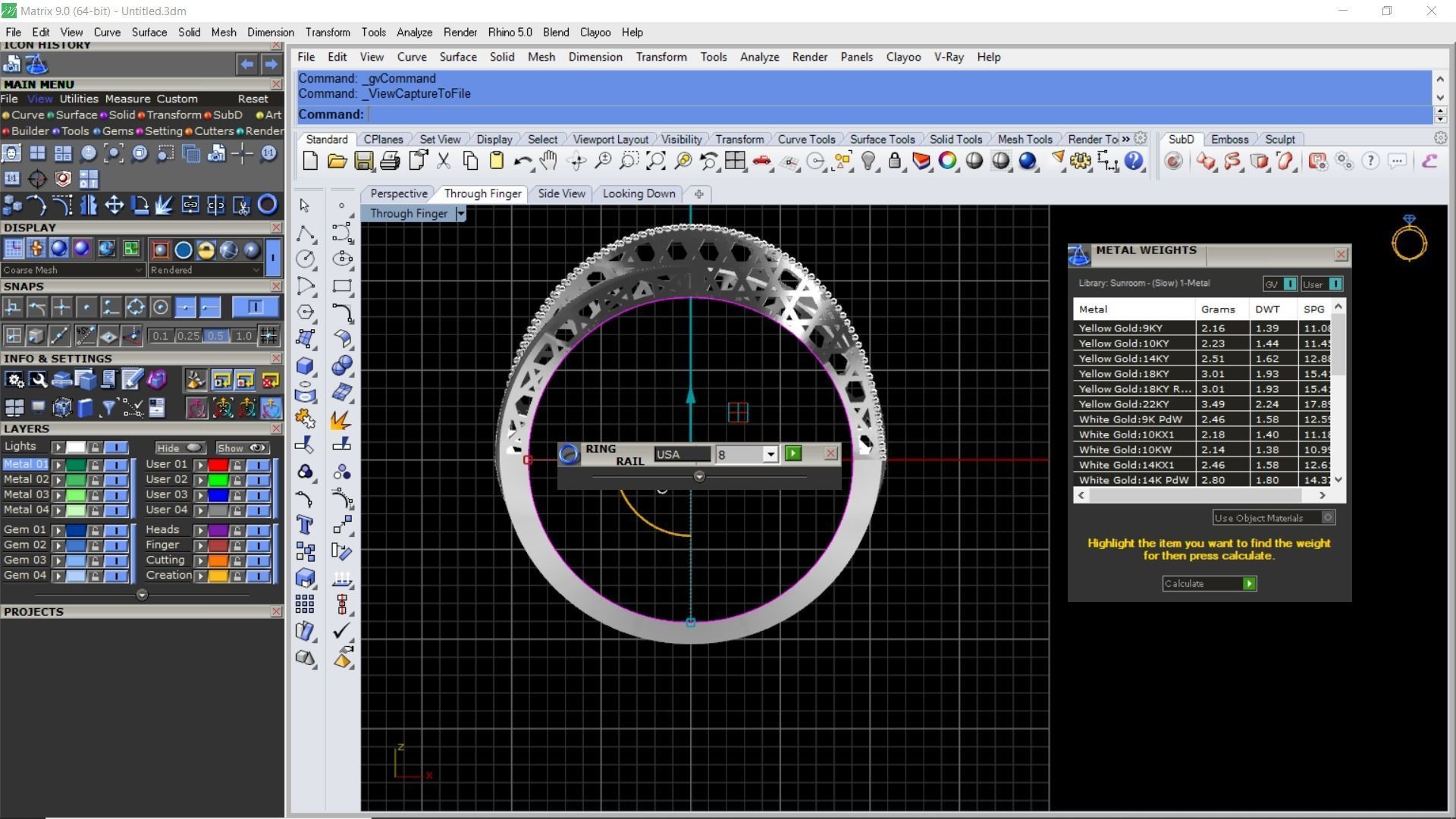Cut selection using scissors icon

[x=444, y=161]
